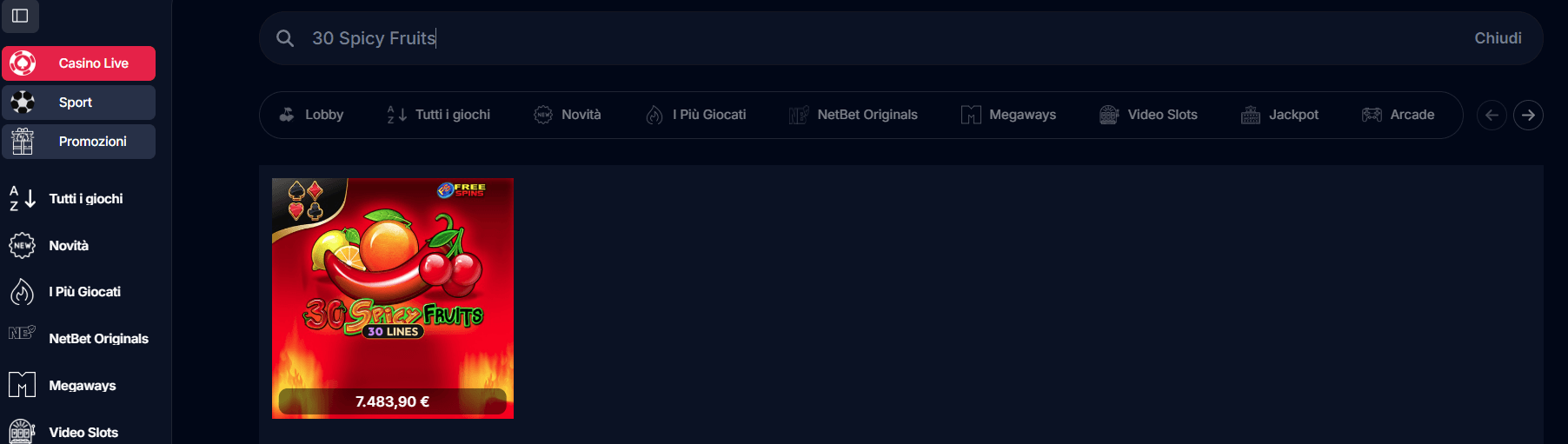Image resolution: width=1568 pixels, height=444 pixels.
Task: Open Tutti i giochi in the sidebar
Action: (86, 199)
